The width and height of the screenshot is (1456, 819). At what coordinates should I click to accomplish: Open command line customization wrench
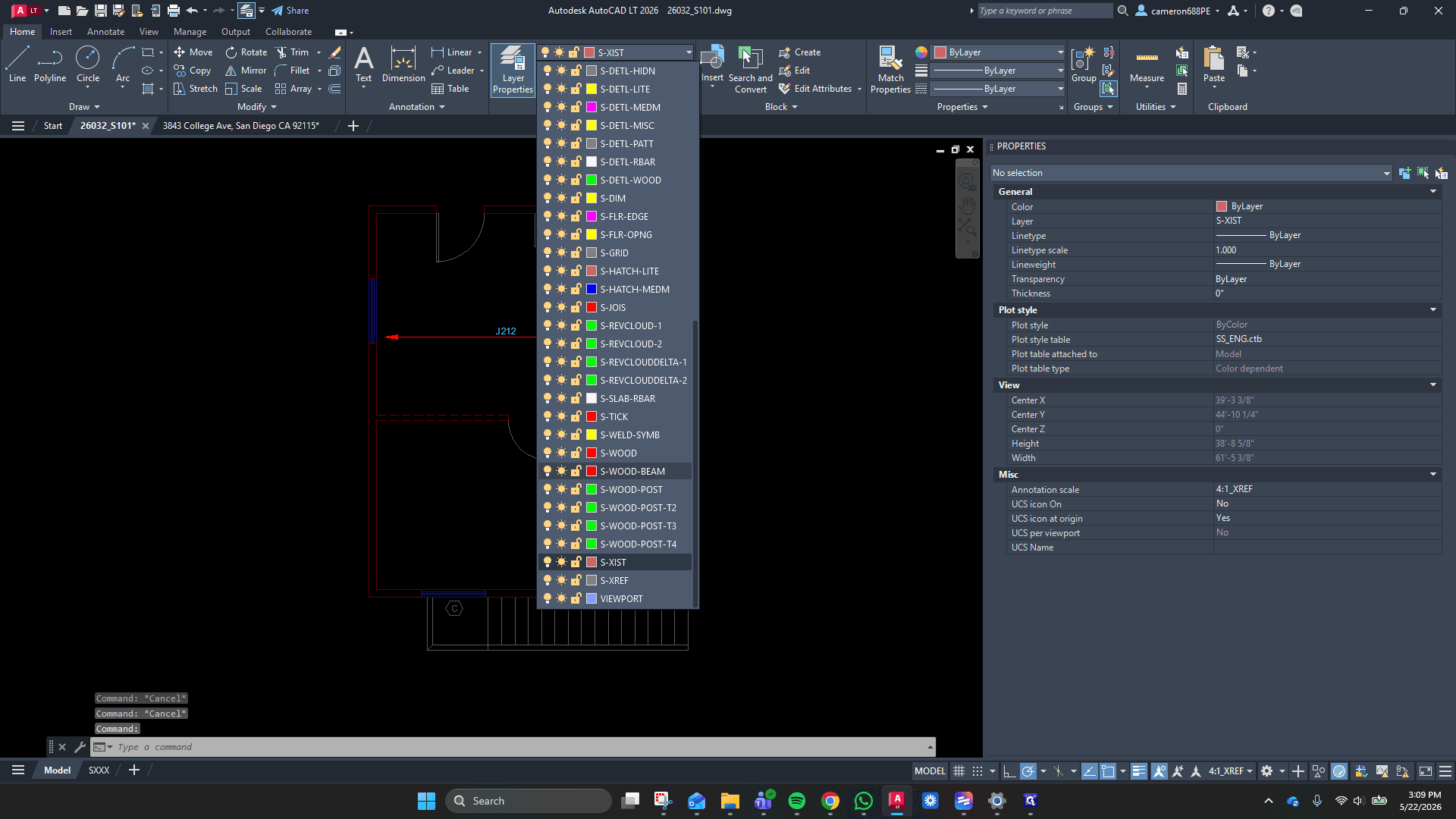tap(80, 747)
